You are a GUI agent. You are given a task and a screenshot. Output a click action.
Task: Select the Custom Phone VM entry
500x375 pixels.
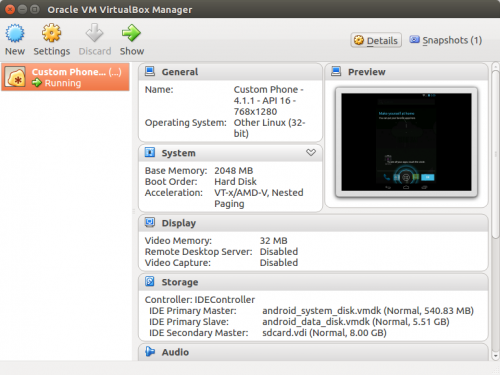pos(65,77)
